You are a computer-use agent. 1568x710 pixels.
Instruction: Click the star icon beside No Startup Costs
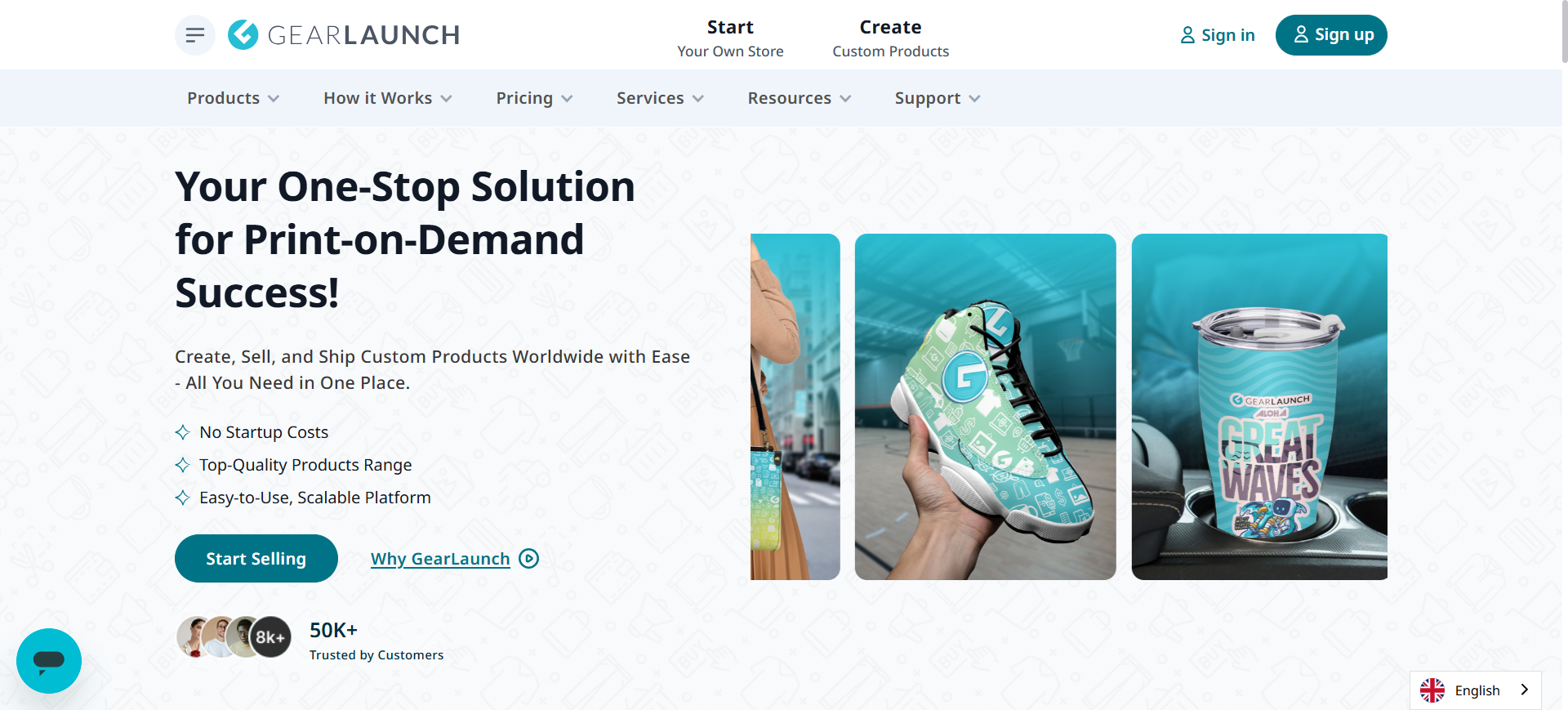click(x=183, y=432)
